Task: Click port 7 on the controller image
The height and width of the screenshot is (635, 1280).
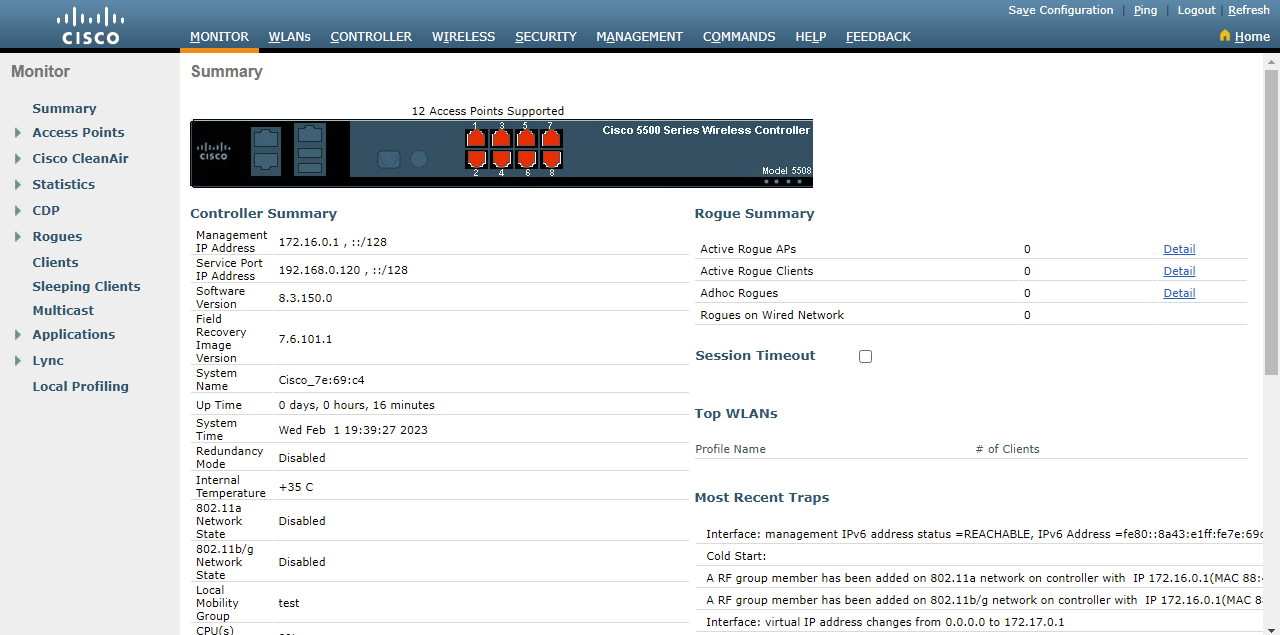Action: pos(551,138)
